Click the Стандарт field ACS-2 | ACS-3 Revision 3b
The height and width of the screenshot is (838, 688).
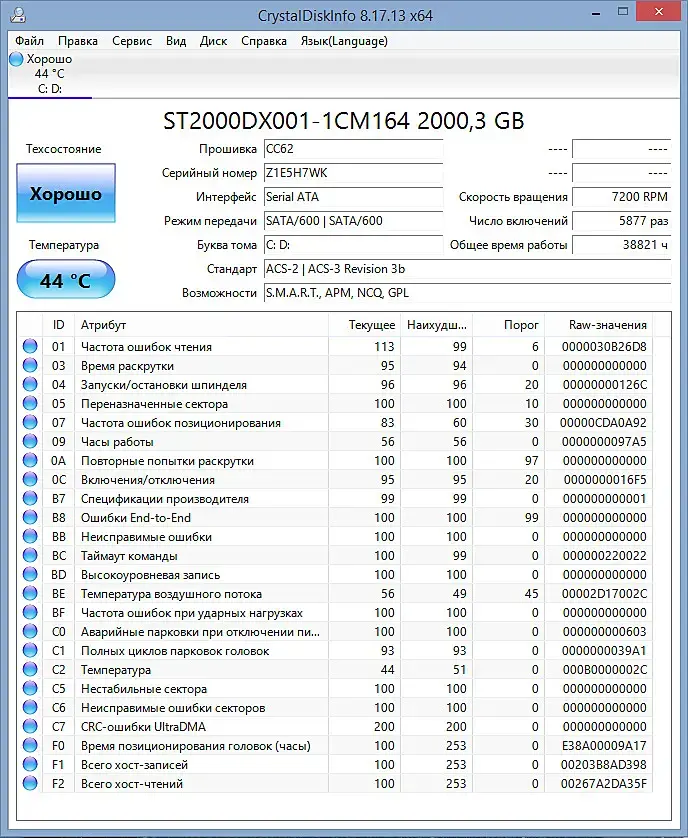(x=467, y=269)
